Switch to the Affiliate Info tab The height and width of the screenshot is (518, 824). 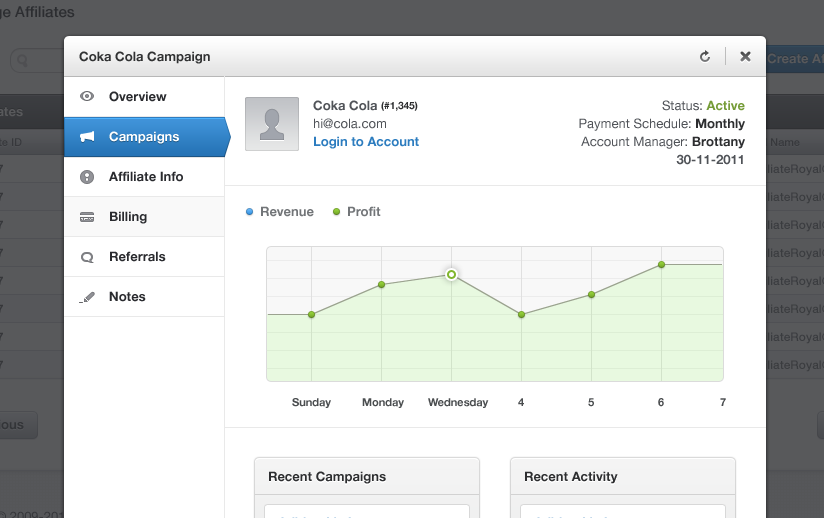tap(145, 177)
